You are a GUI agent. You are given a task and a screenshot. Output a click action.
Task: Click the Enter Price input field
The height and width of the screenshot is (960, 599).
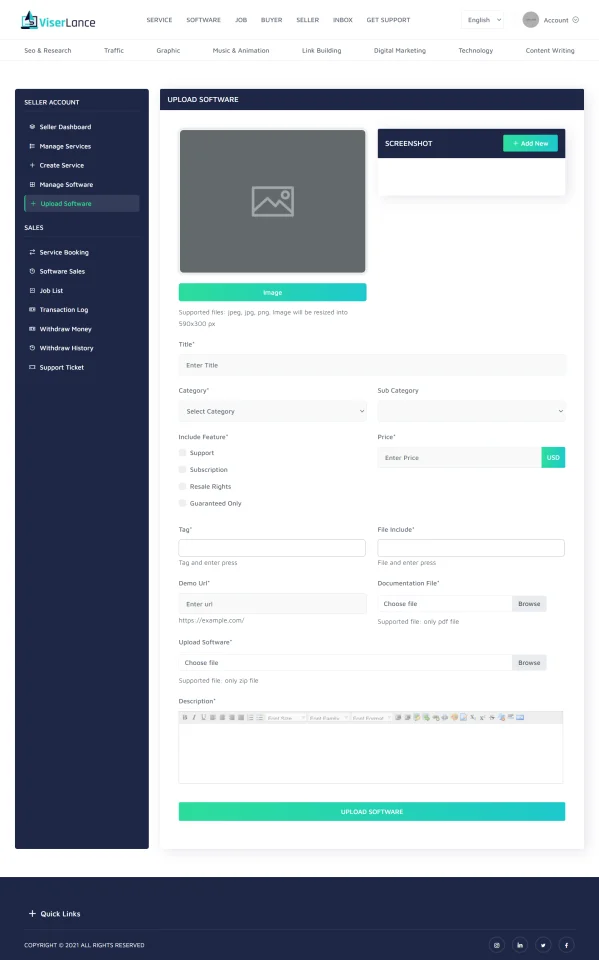[459, 457]
